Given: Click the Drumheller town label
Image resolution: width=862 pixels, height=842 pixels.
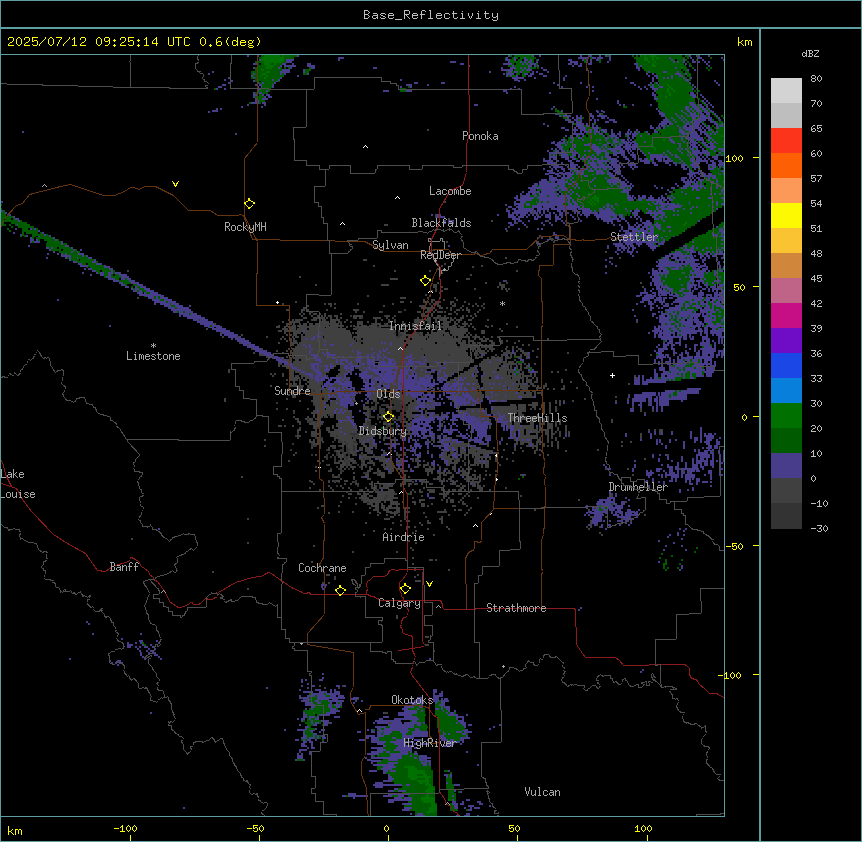Looking at the screenshot, I should pos(638,487).
